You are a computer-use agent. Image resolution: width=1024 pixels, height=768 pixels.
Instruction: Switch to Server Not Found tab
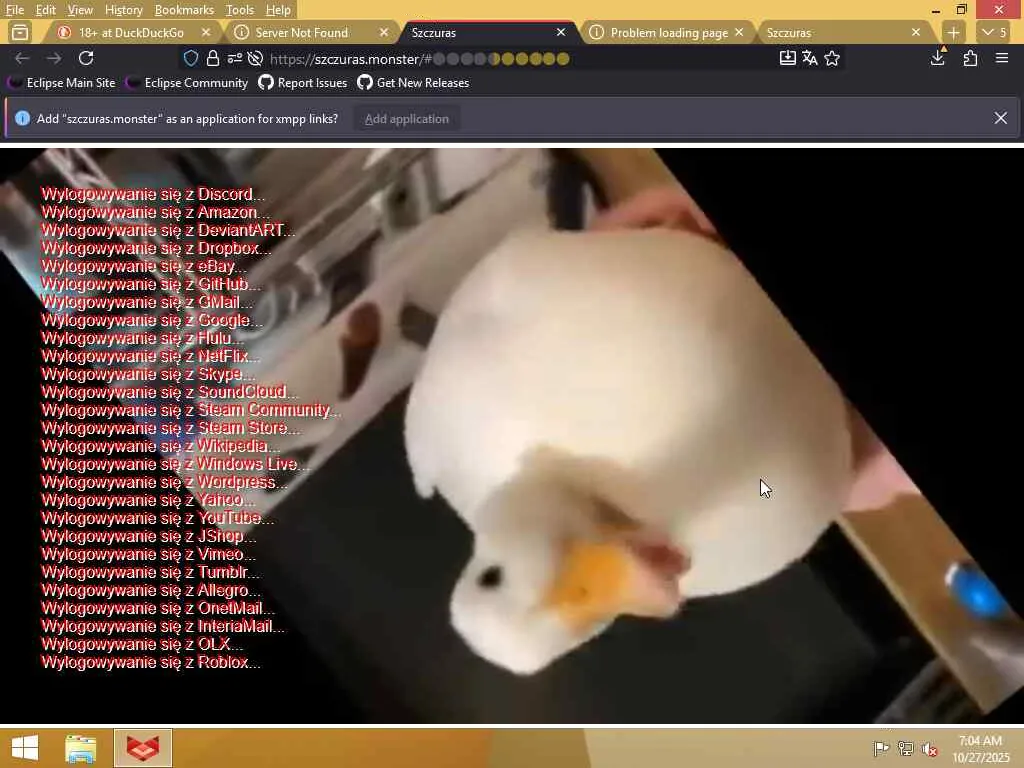coord(301,32)
